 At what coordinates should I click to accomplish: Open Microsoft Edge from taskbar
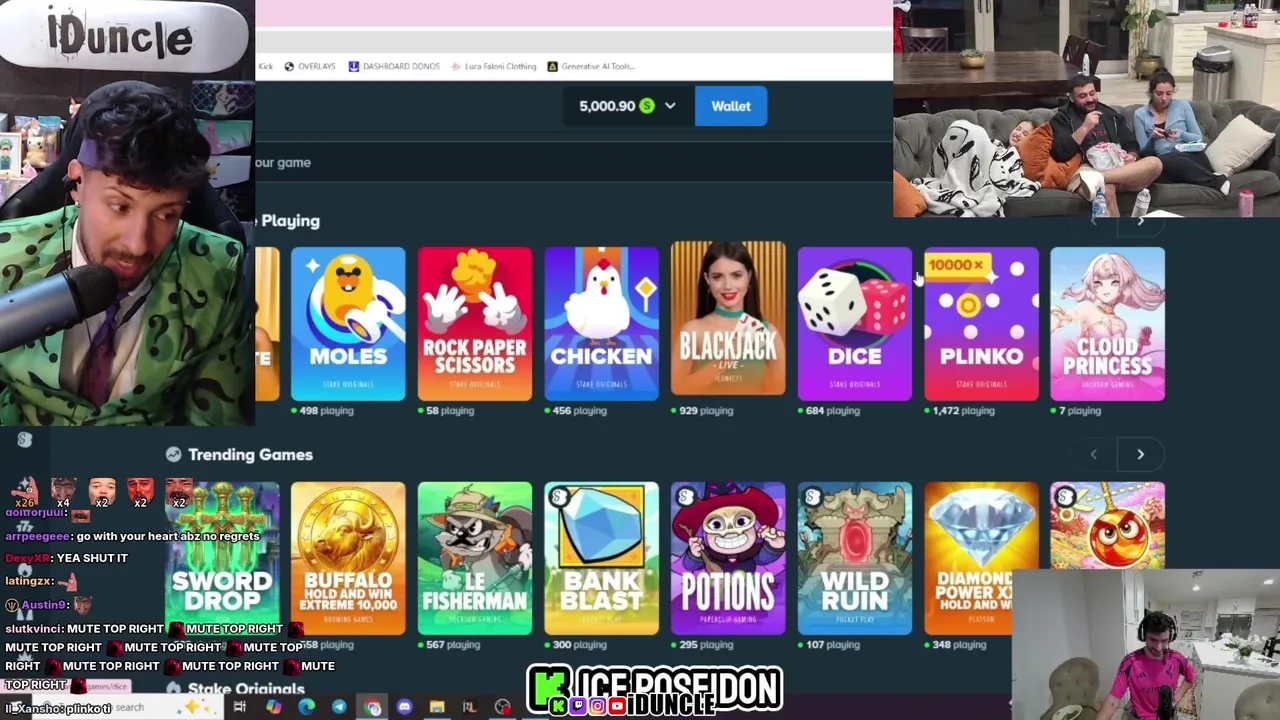point(306,707)
